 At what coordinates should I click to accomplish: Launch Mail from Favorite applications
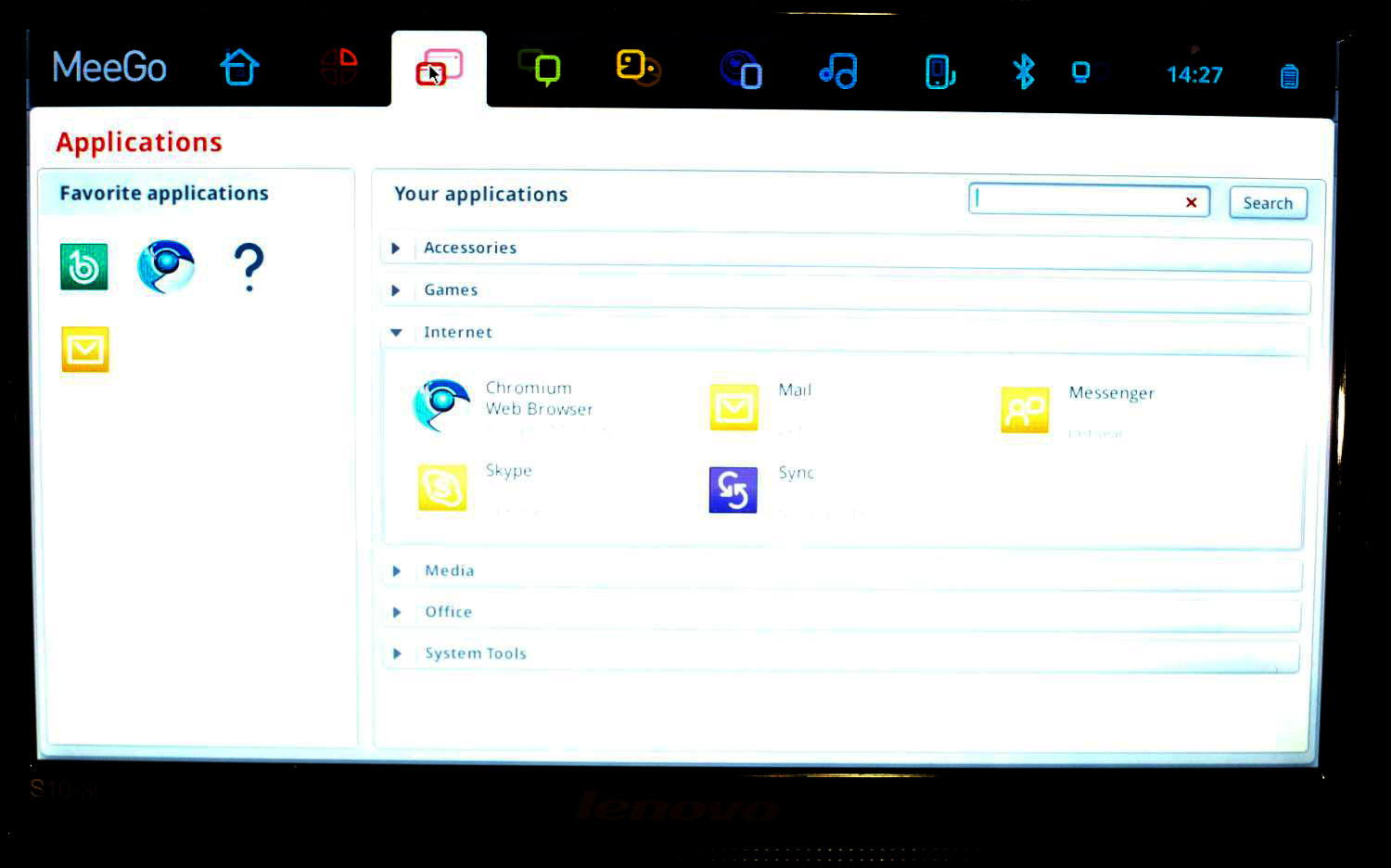point(85,349)
